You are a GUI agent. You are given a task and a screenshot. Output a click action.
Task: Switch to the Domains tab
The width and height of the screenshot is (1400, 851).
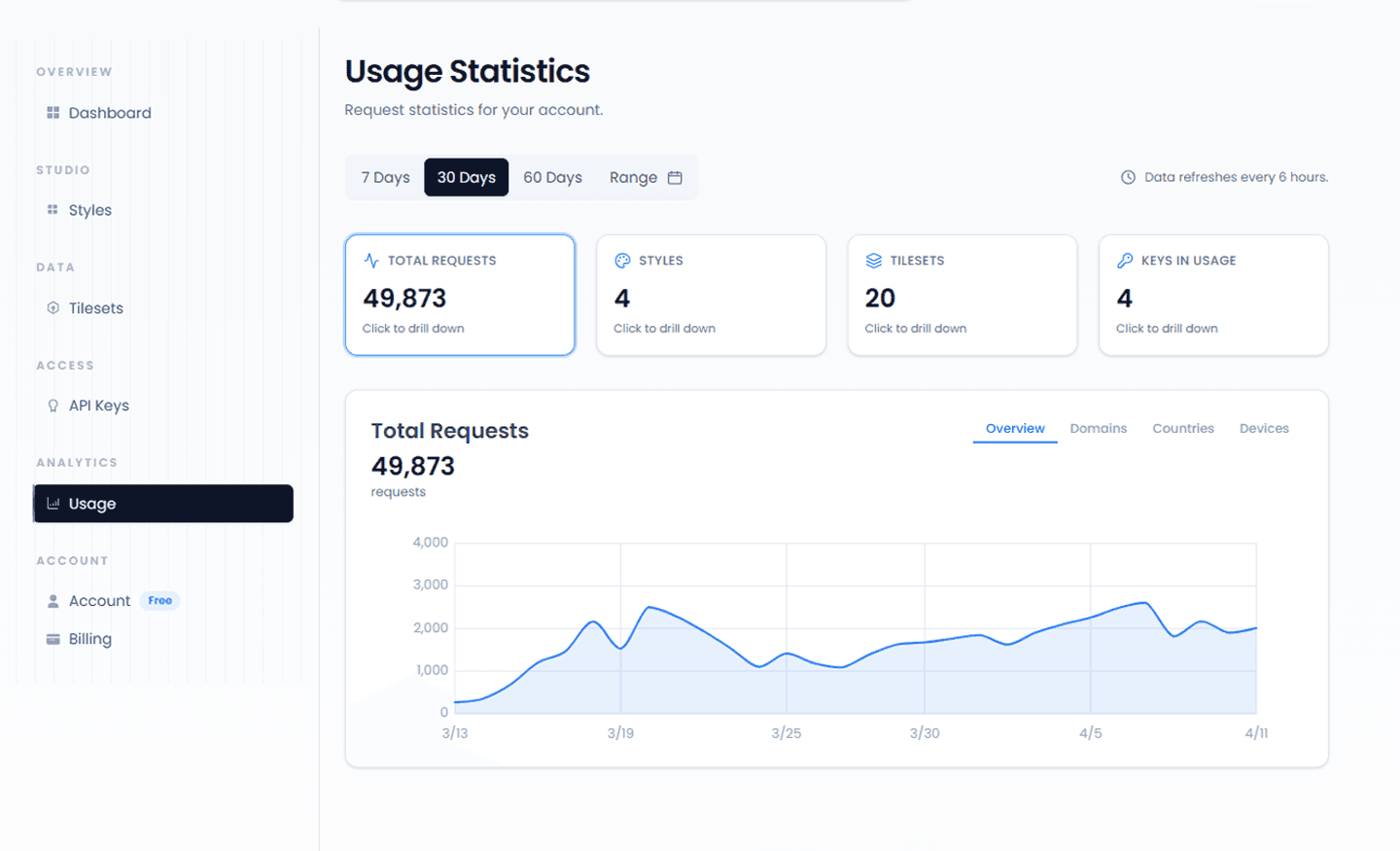coord(1099,428)
